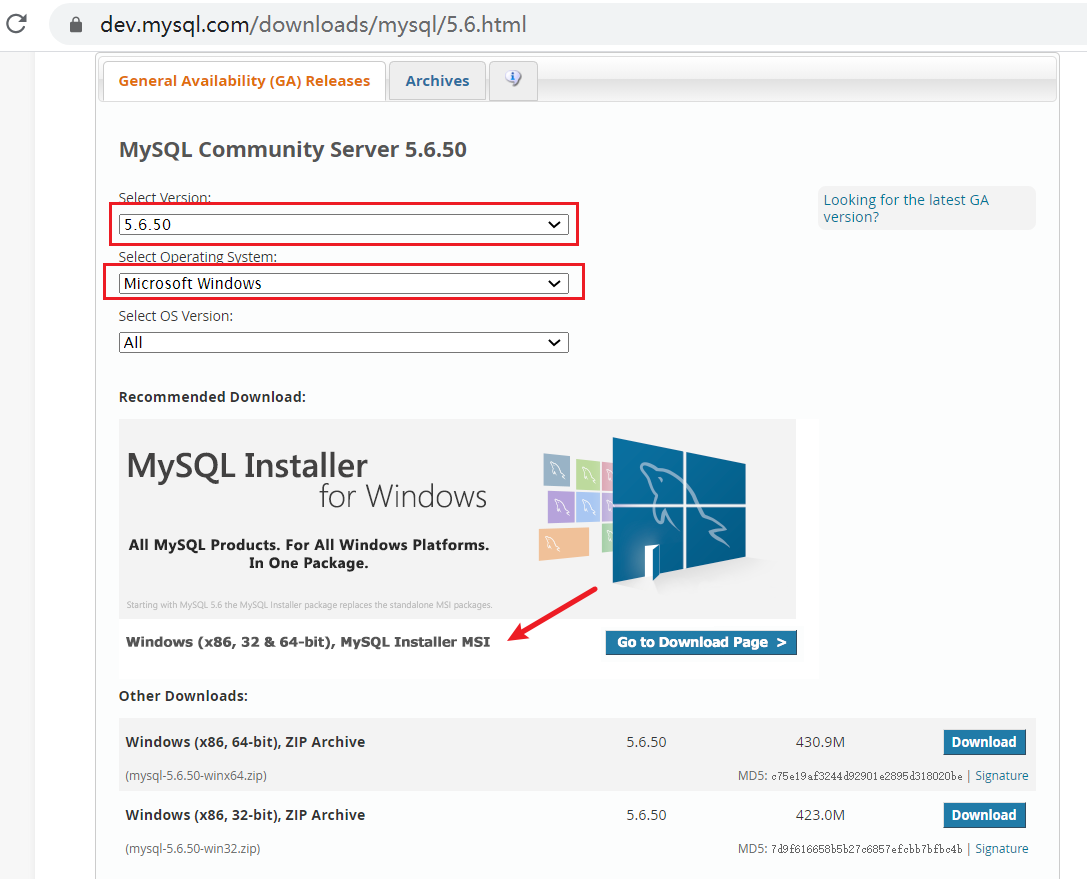Click the padlock site security icon

(x=76, y=25)
